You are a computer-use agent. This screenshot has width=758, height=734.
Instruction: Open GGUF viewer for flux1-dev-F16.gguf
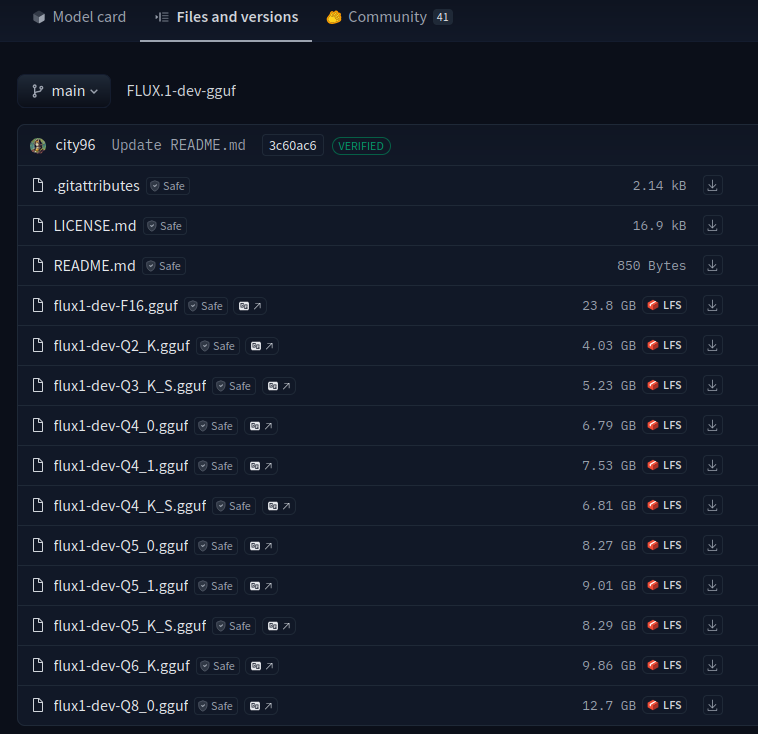click(x=250, y=306)
